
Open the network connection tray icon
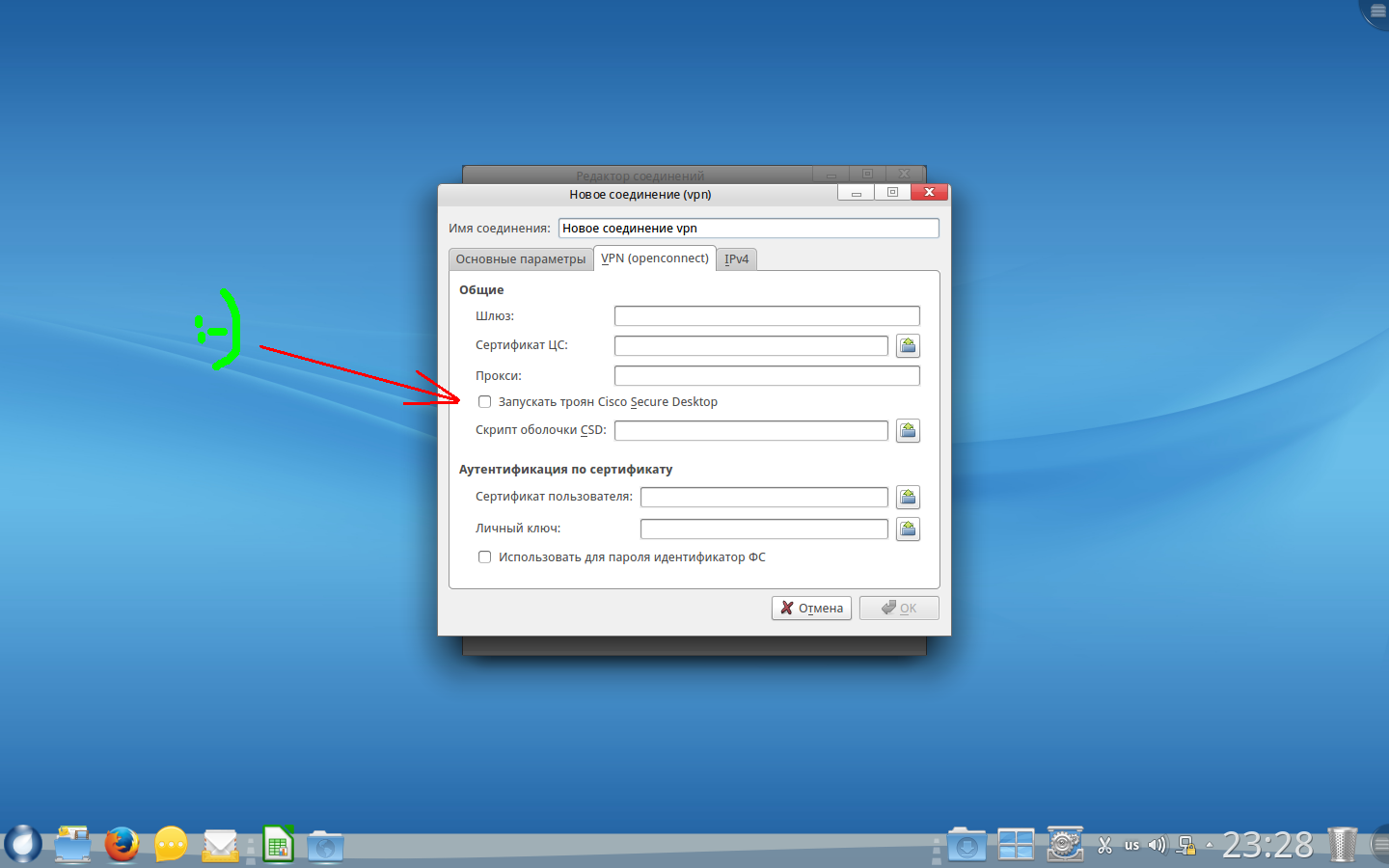(1186, 846)
